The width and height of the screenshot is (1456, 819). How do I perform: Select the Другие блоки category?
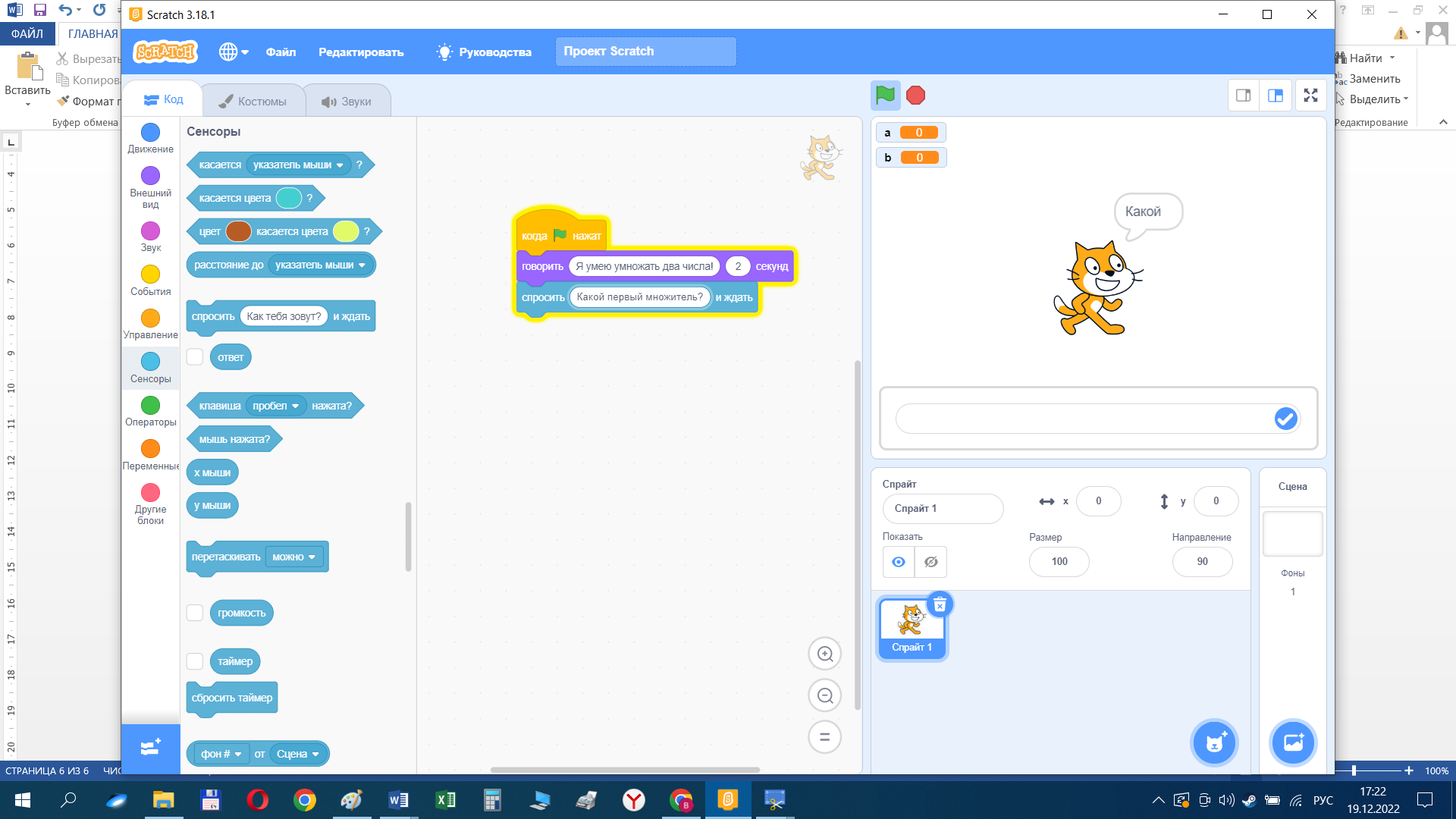150,504
